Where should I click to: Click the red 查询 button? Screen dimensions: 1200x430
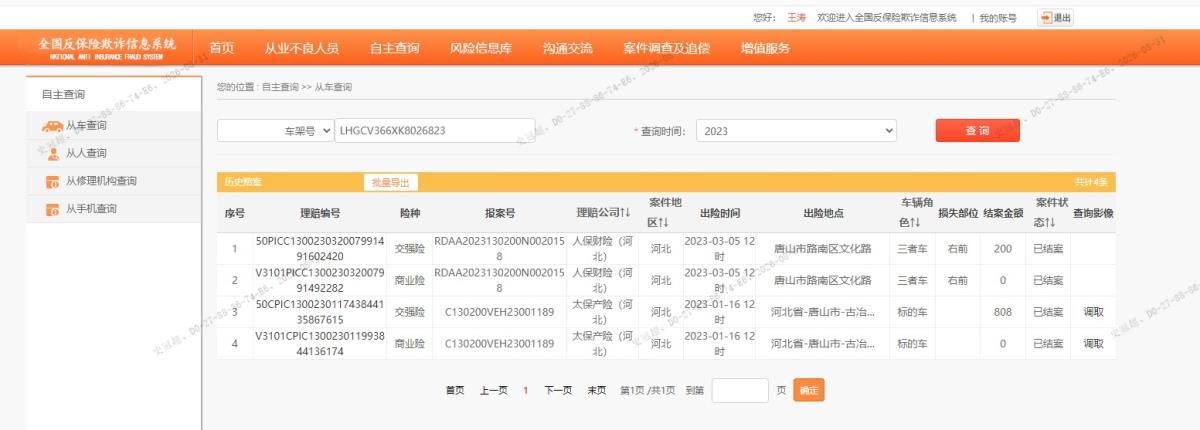pyautogui.click(x=977, y=131)
